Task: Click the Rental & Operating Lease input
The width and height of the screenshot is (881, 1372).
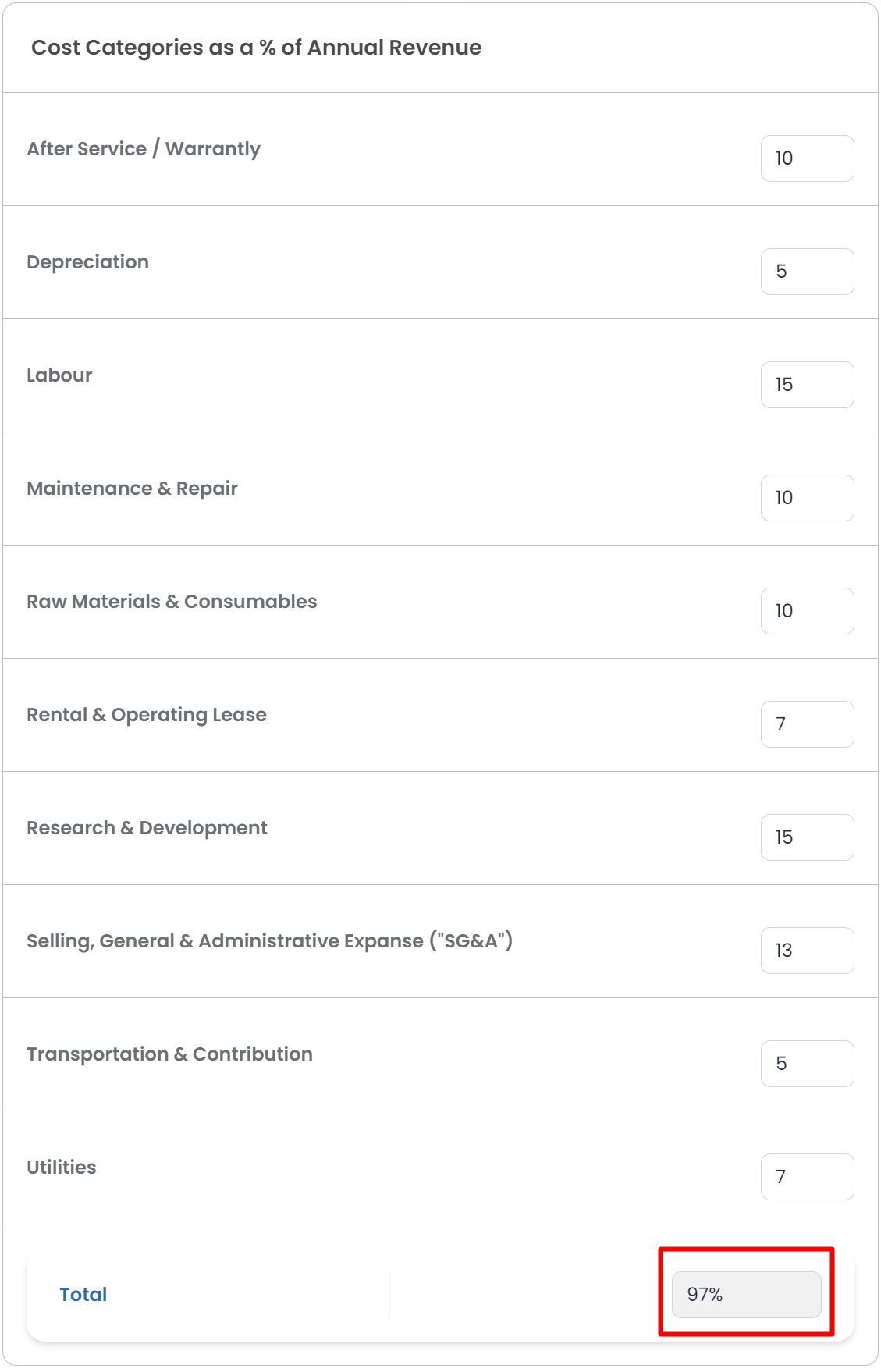Action: 807,724
